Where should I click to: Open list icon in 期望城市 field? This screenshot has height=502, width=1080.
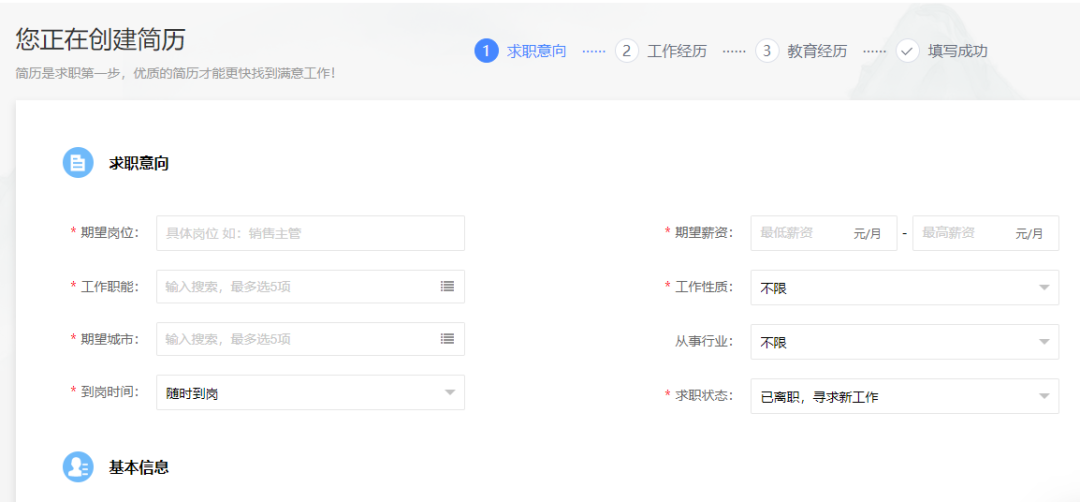[x=447, y=339]
